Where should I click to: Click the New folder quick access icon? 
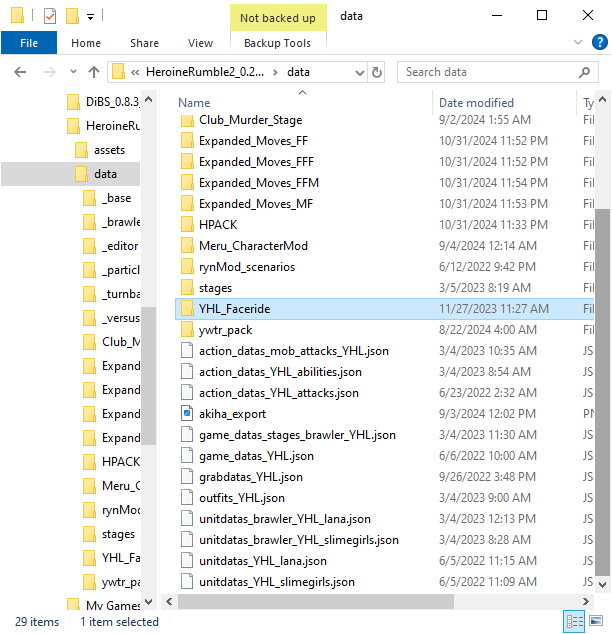(x=72, y=16)
